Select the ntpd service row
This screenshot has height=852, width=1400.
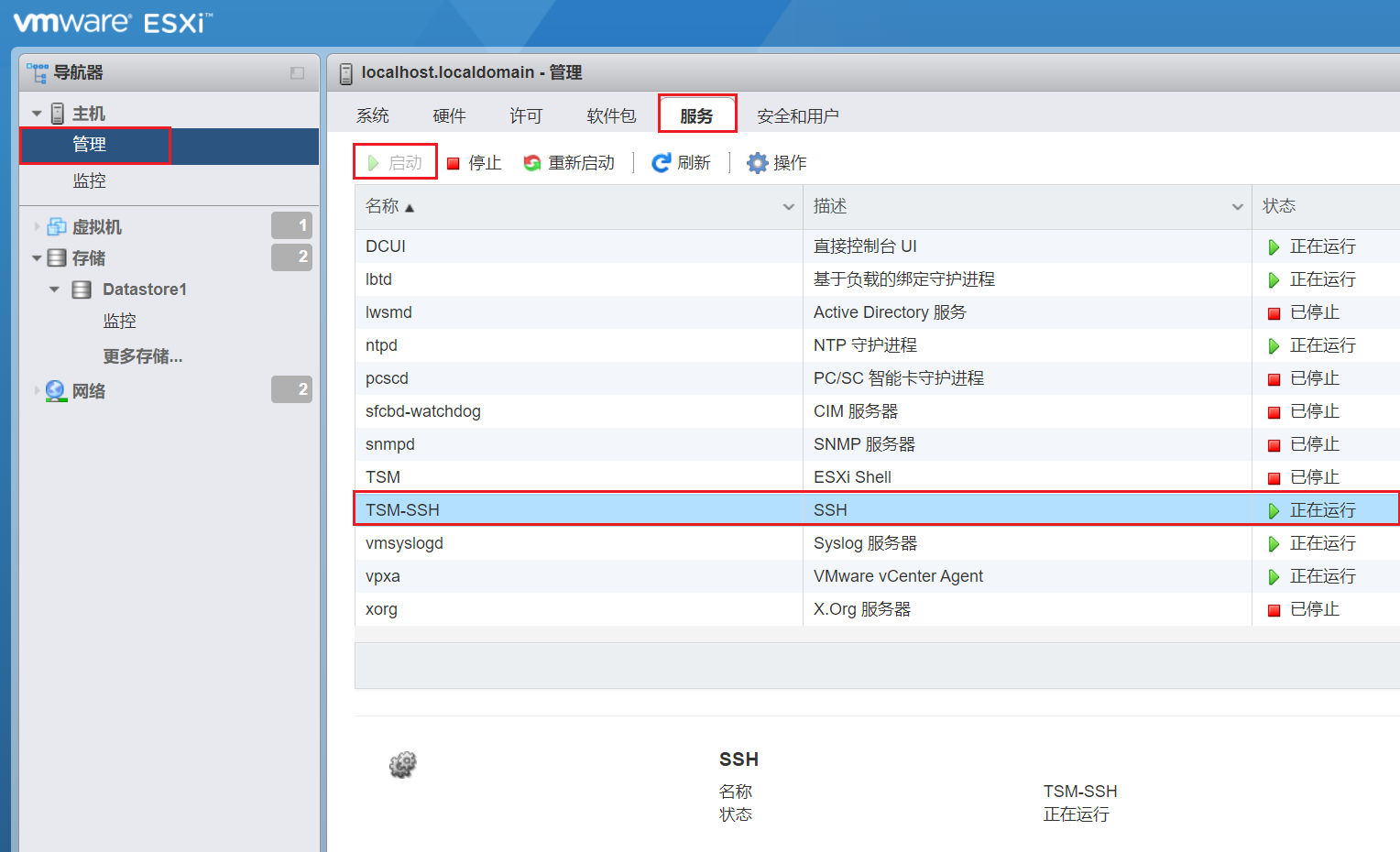[x=577, y=345]
